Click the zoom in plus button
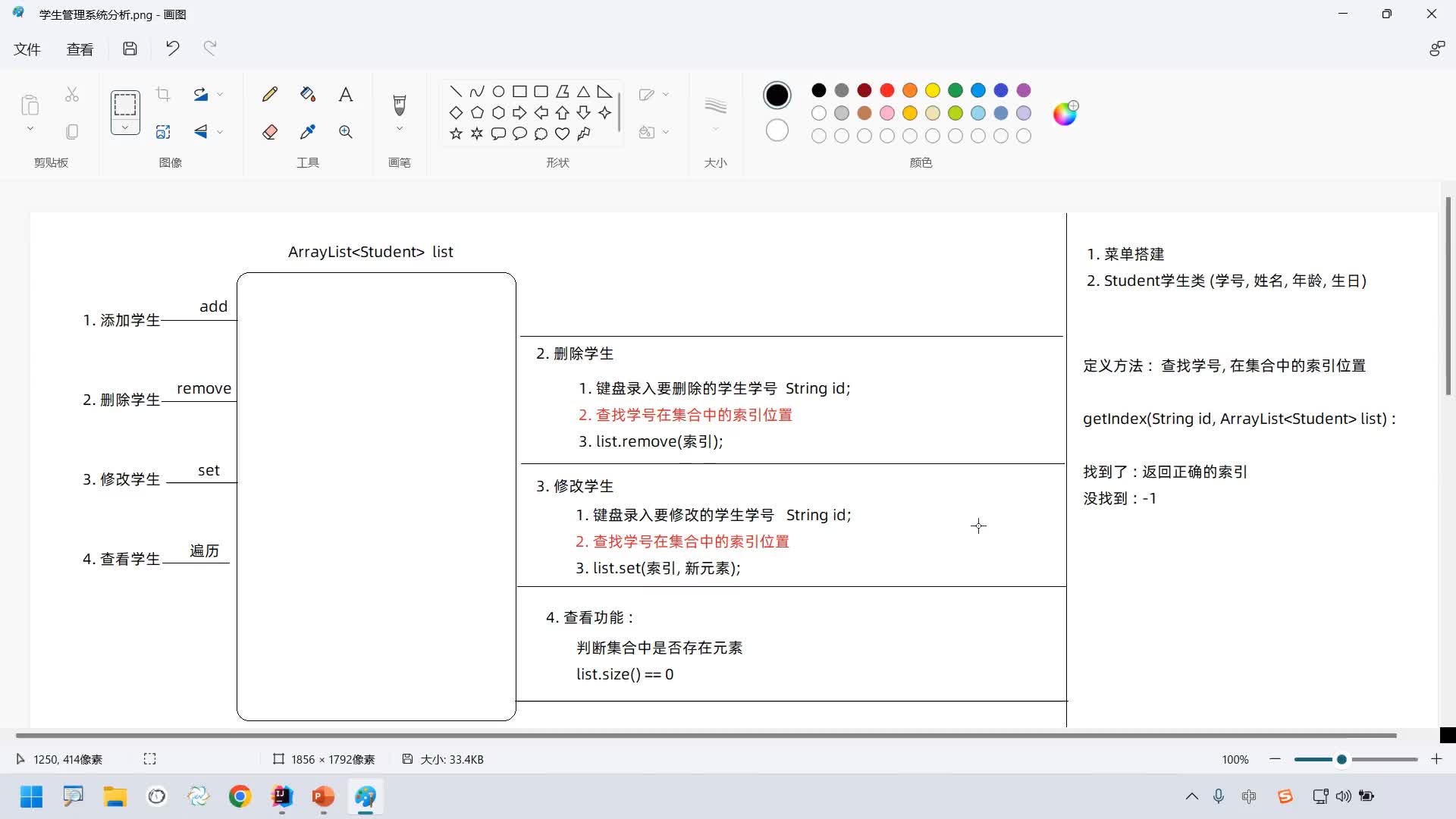1456x819 pixels. pyautogui.click(x=1436, y=759)
